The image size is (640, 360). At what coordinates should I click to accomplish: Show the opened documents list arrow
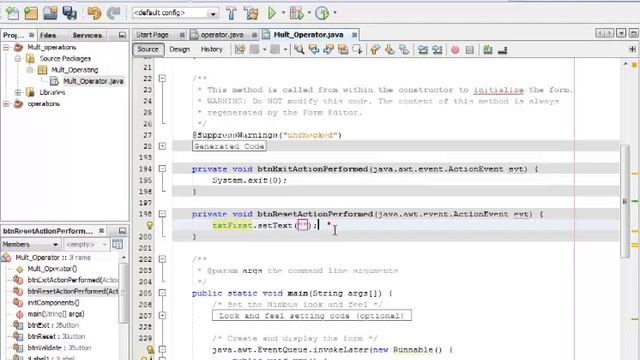coord(621,33)
